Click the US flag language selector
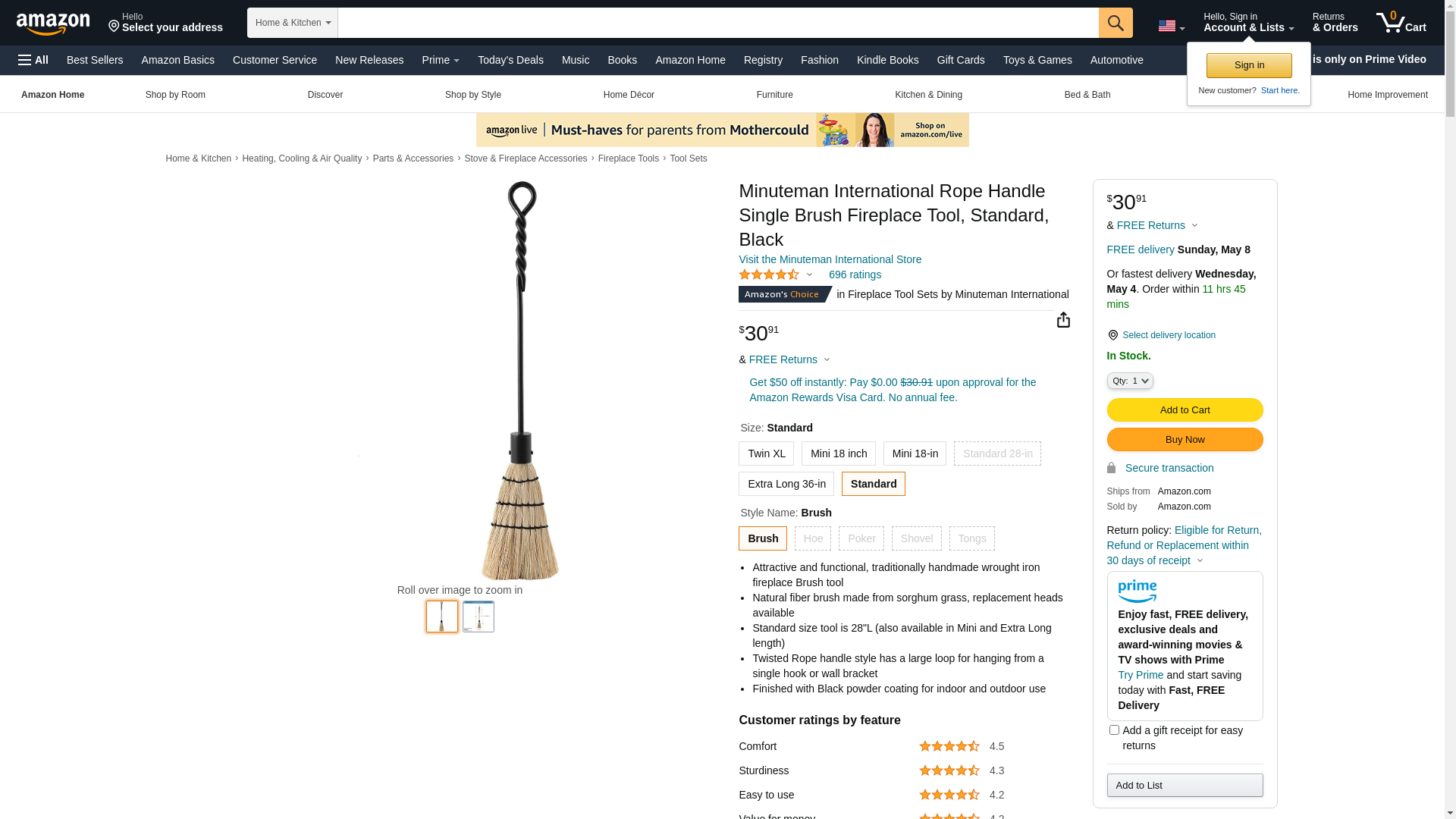The image size is (1456, 819). (1171, 27)
